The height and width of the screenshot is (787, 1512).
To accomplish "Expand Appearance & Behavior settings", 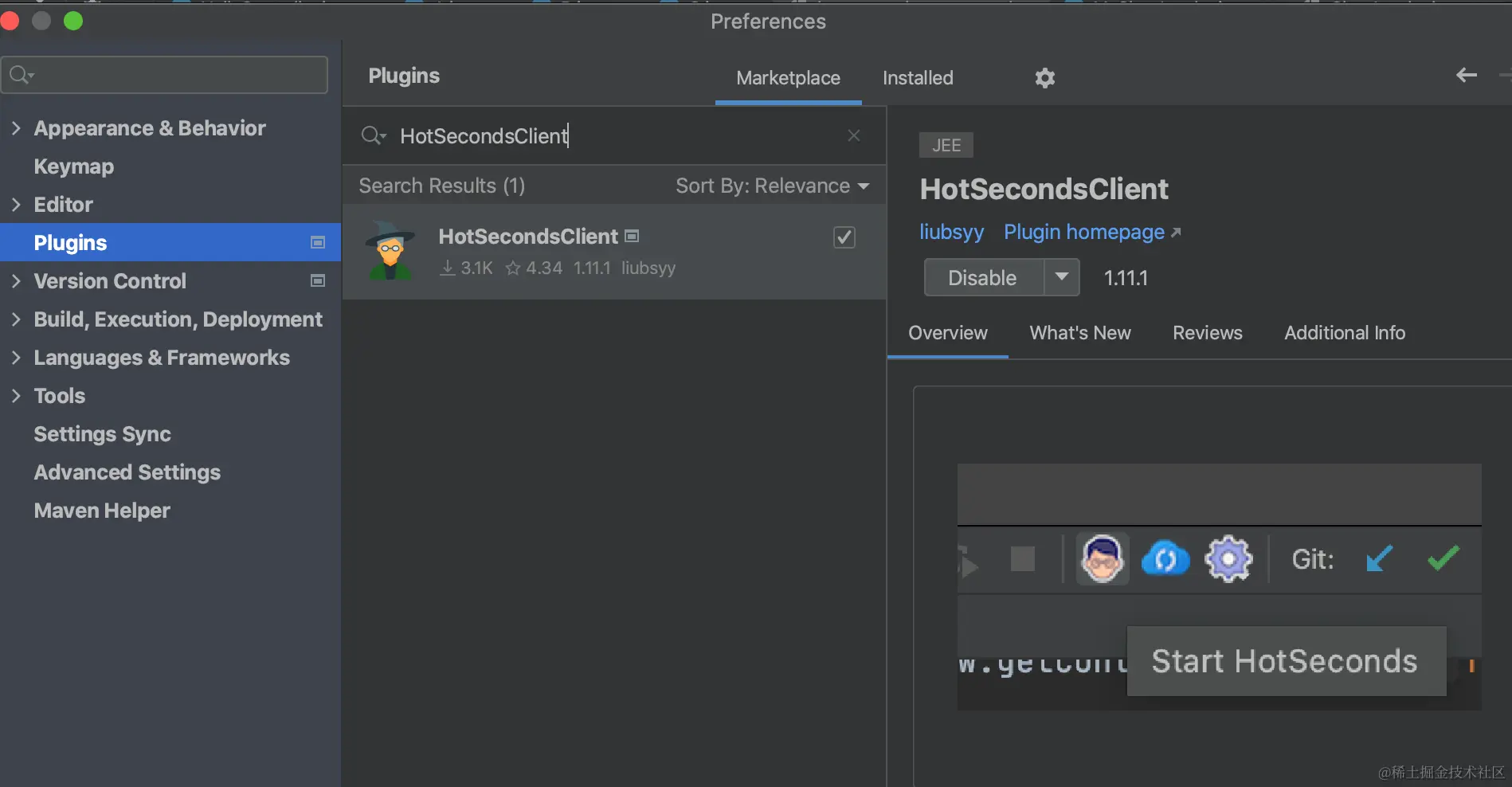I will (16, 128).
